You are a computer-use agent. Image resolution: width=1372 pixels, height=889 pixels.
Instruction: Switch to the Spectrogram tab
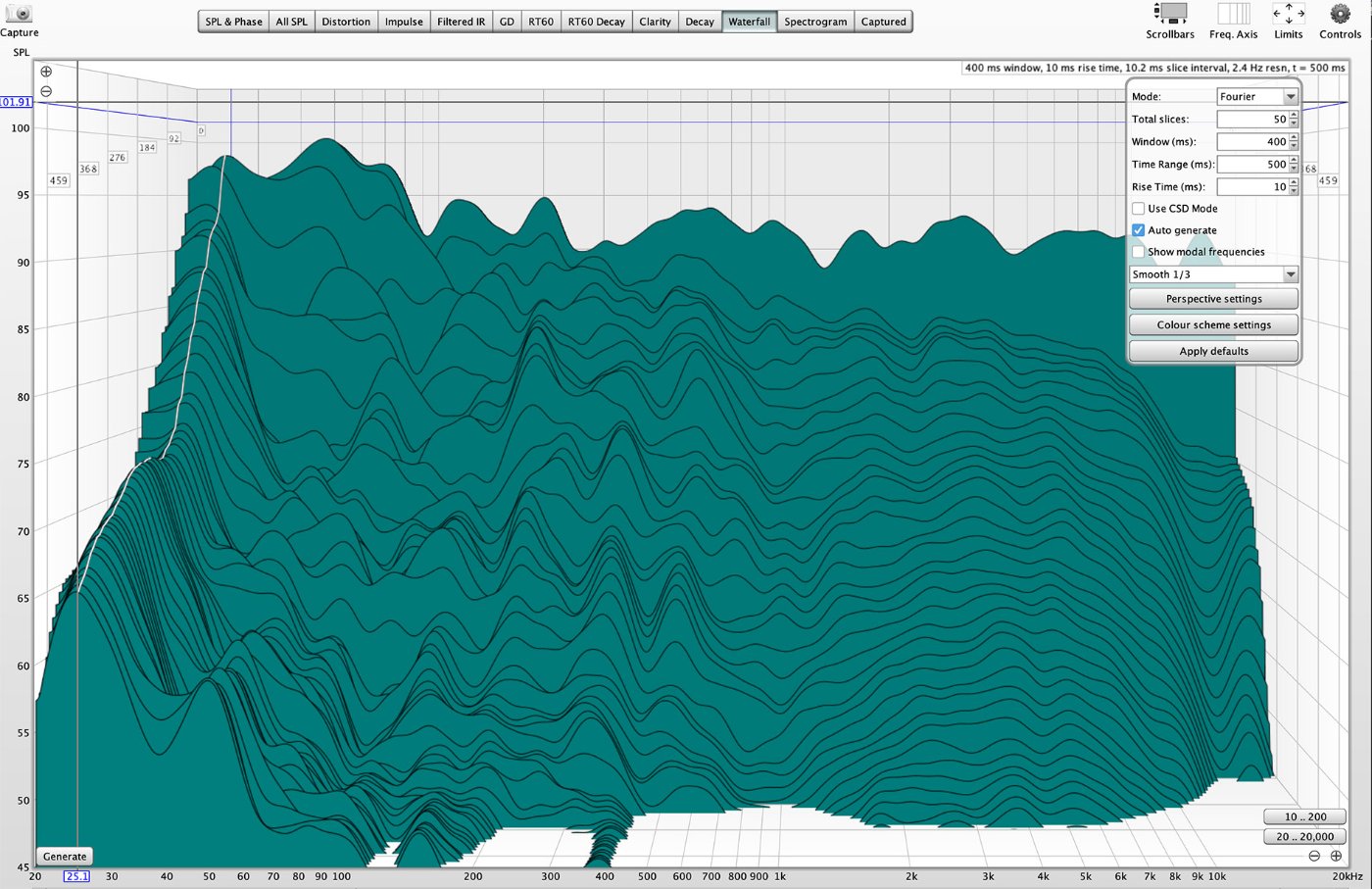pyautogui.click(x=815, y=22)
